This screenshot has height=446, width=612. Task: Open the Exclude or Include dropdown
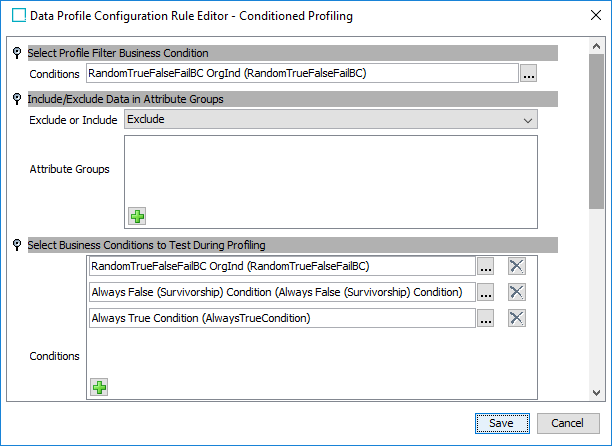click(x=331, y=119)
